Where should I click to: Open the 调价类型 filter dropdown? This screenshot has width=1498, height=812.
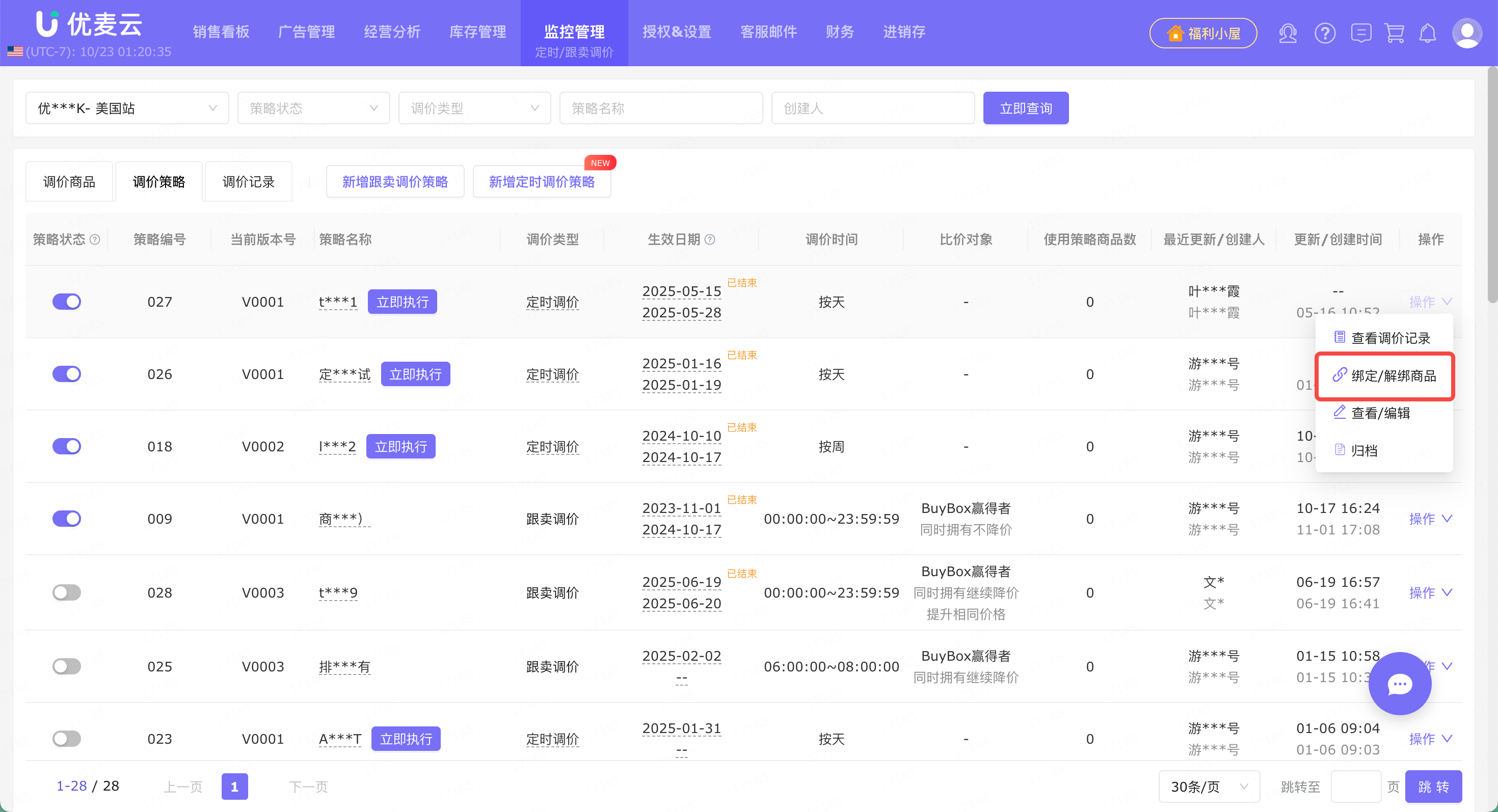474,108
